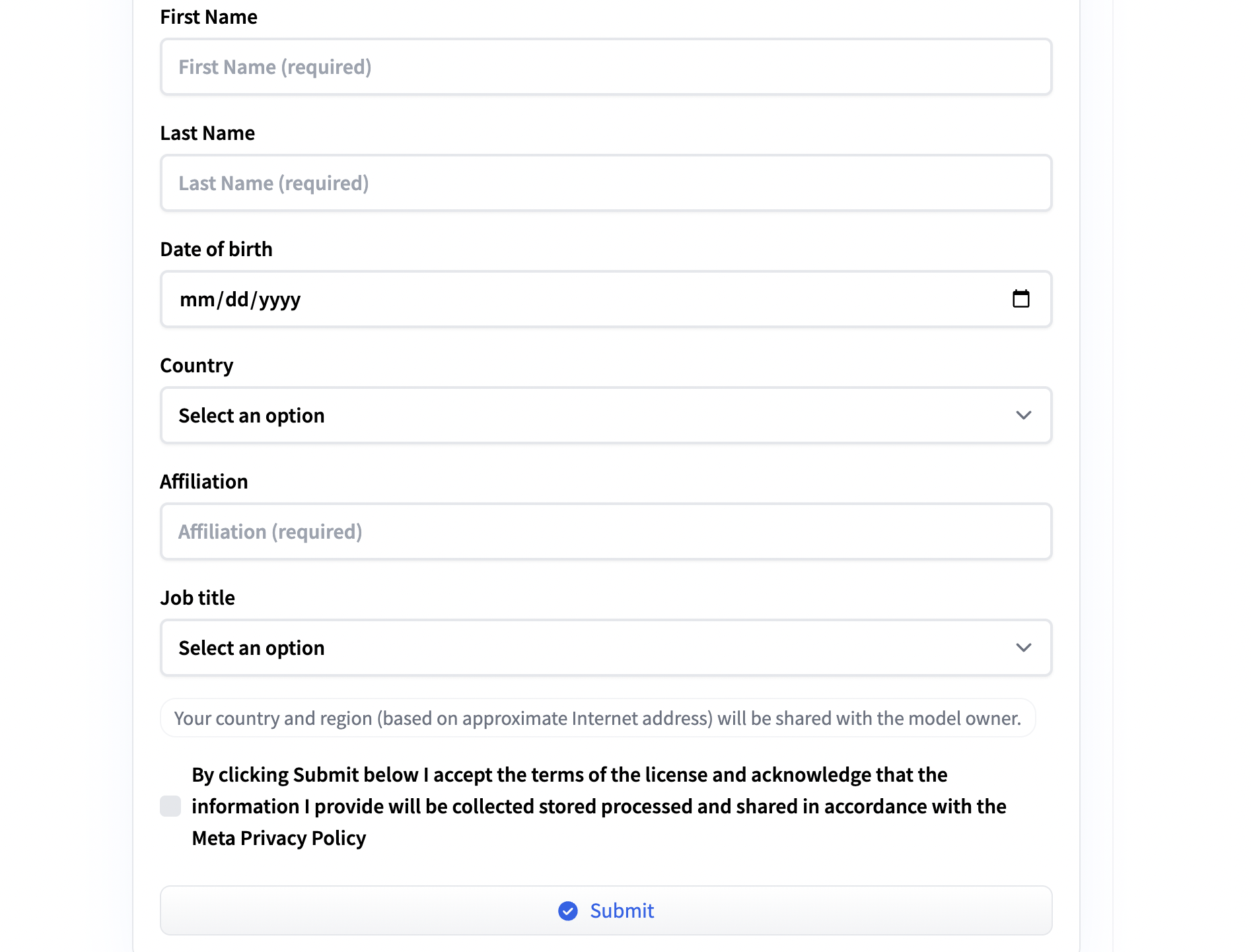Click the 'Affiliation' field label
The width and height of the screenshot is (1251, 952).
point(204,481)
